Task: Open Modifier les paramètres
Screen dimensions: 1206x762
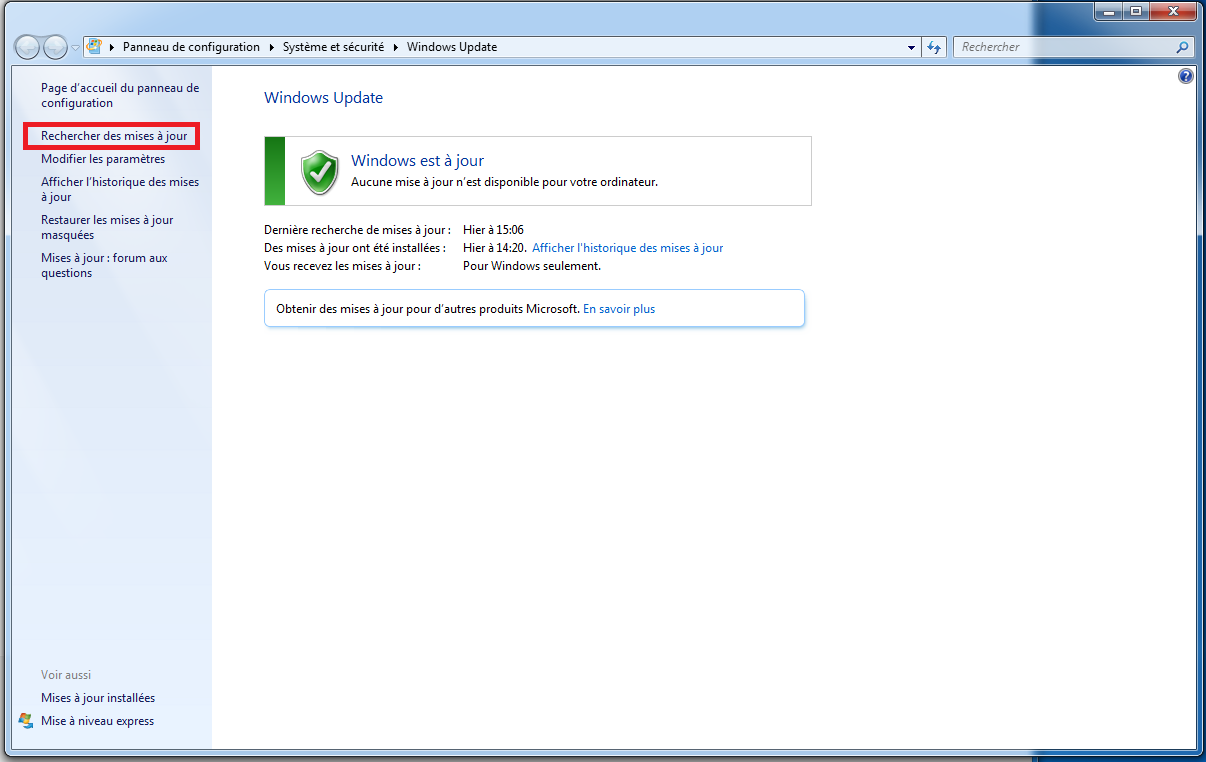Action: 103,159
